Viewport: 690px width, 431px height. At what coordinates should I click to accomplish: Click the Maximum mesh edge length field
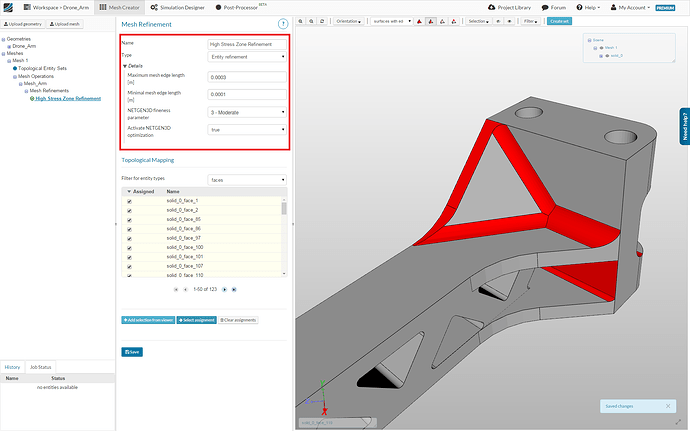[247, 76]
